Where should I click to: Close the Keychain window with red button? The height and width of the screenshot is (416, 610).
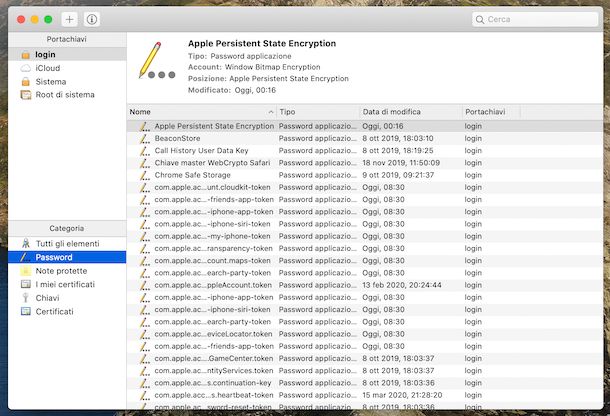pos(21,19)
